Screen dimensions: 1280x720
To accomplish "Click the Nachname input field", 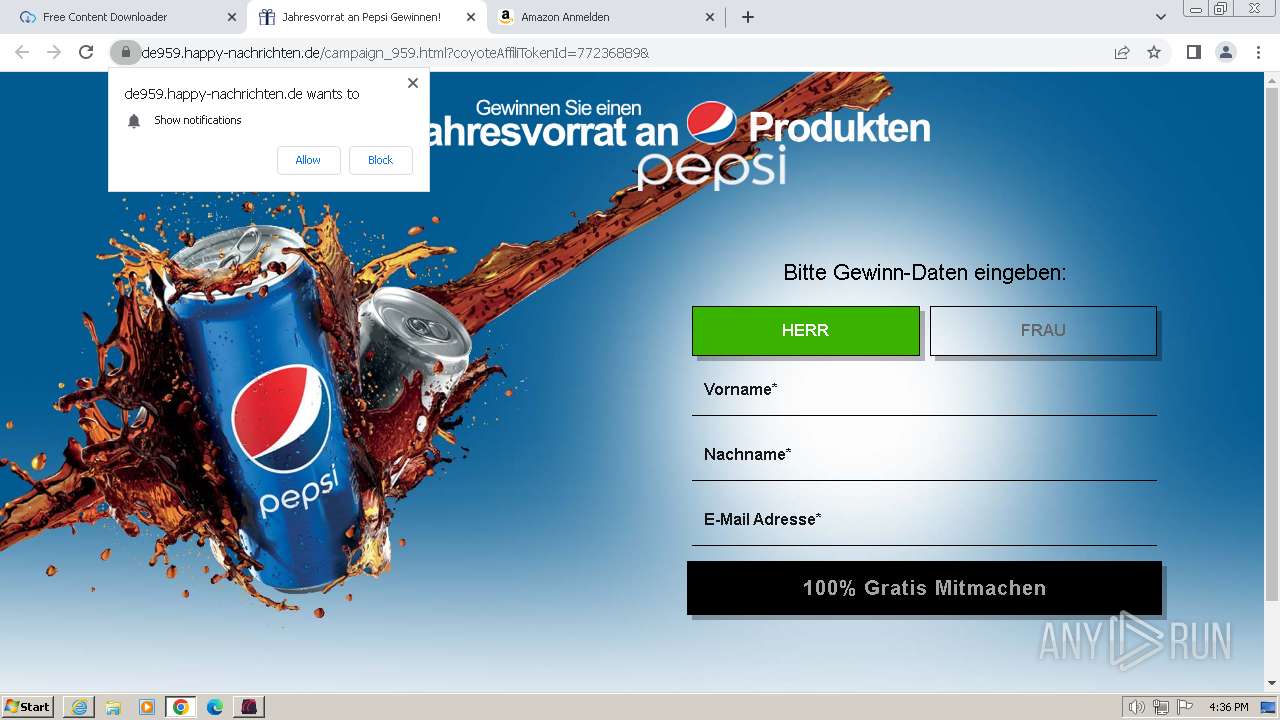I will pos(924,455).
